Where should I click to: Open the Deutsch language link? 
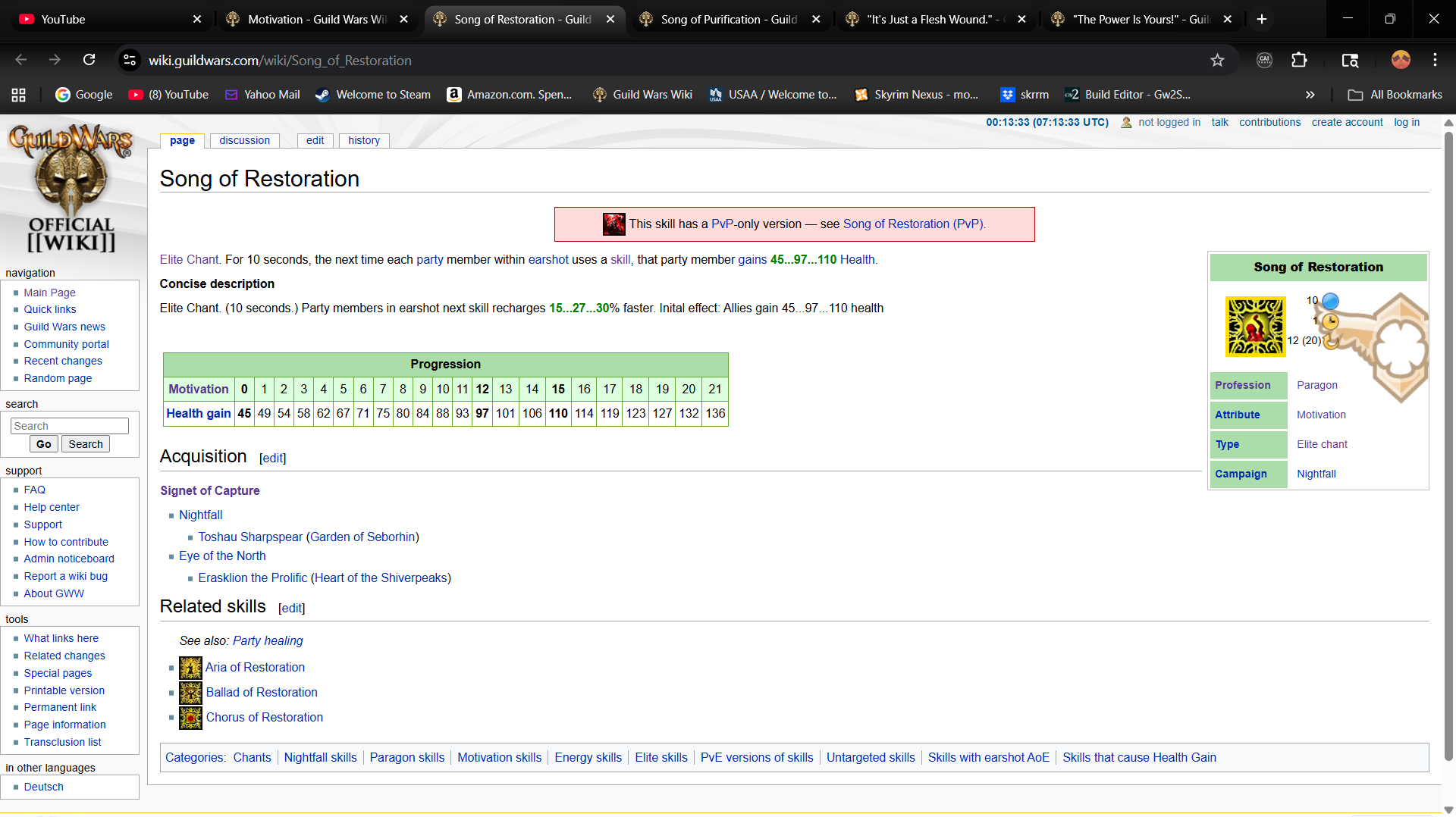(43, 787)
